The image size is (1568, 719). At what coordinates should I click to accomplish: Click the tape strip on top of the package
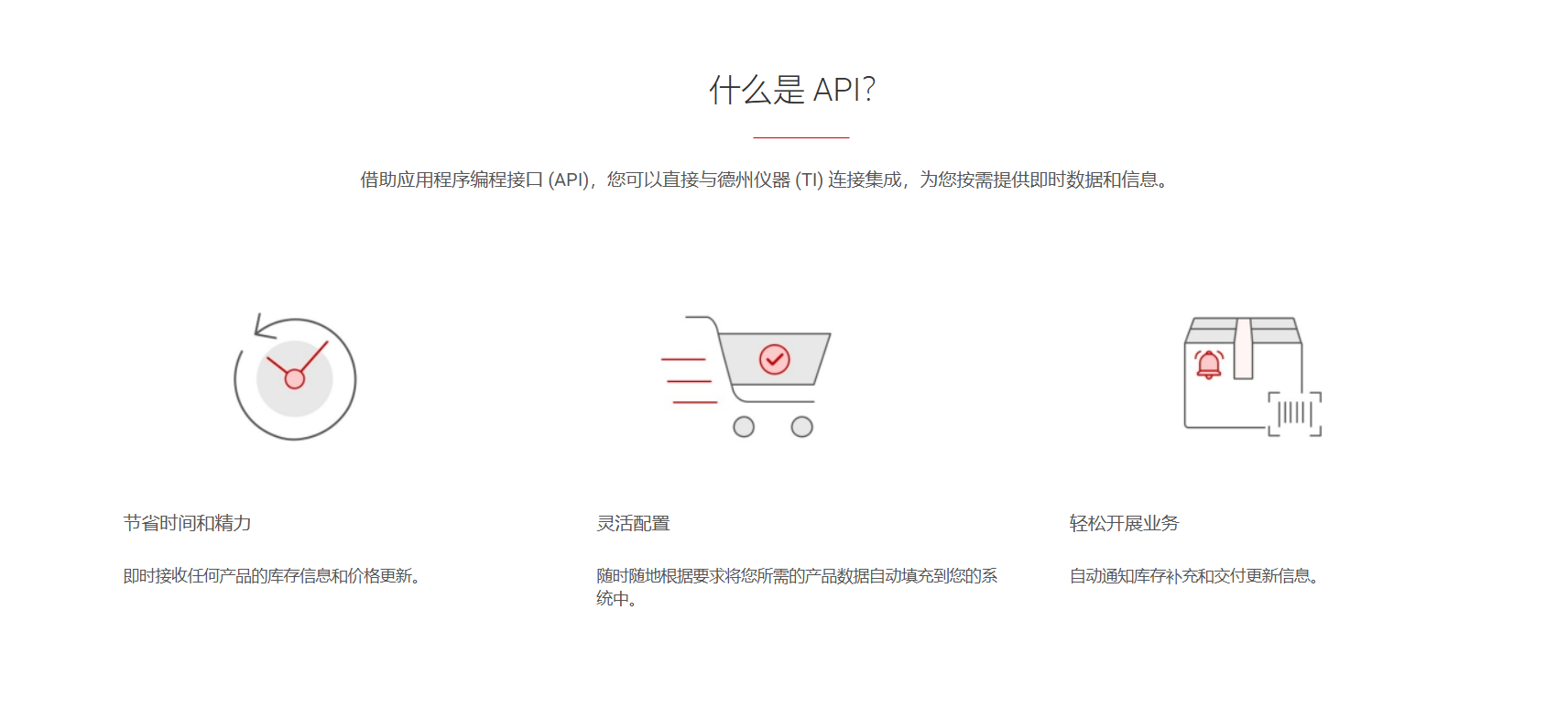tap(1243, 349)
